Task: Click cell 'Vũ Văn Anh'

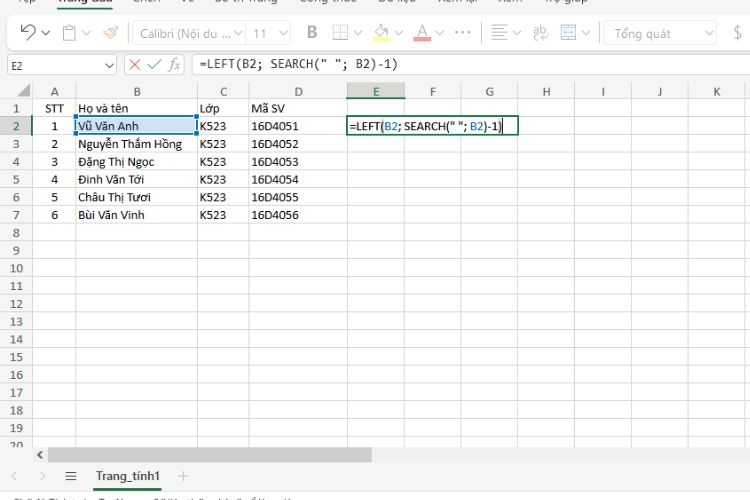Action: coord(137,126)
